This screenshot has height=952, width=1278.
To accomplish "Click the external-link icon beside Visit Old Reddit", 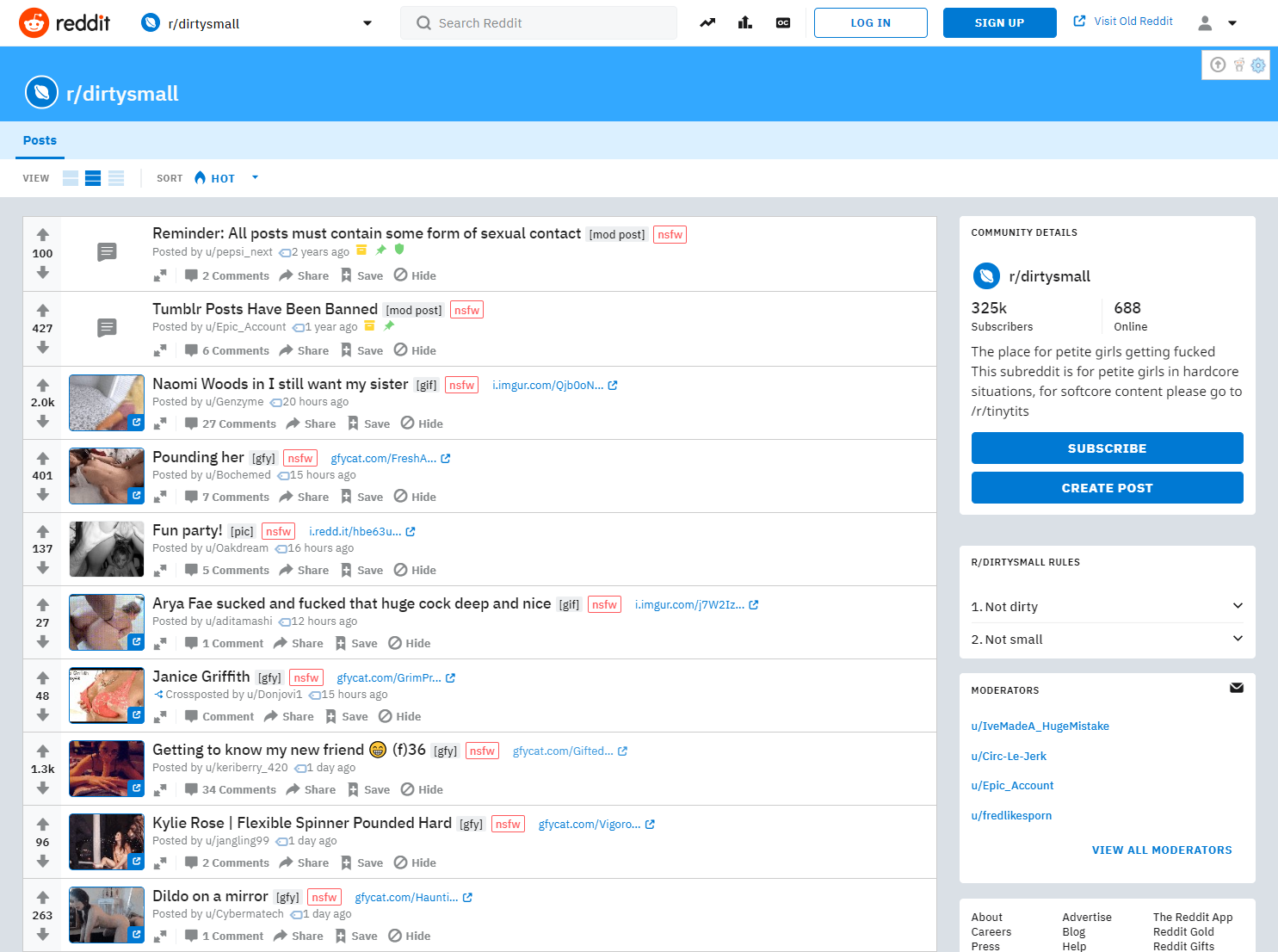I will [x=1079, y=22].
